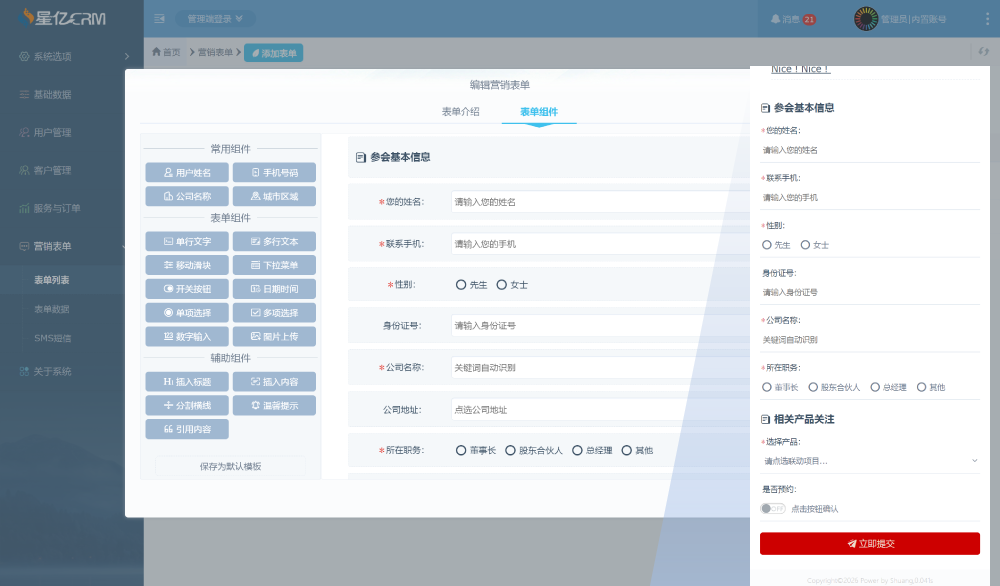The height and width of the screenshot is (586, 1000).
Task: Add the 城市区域 component
Action: [274, 195]
